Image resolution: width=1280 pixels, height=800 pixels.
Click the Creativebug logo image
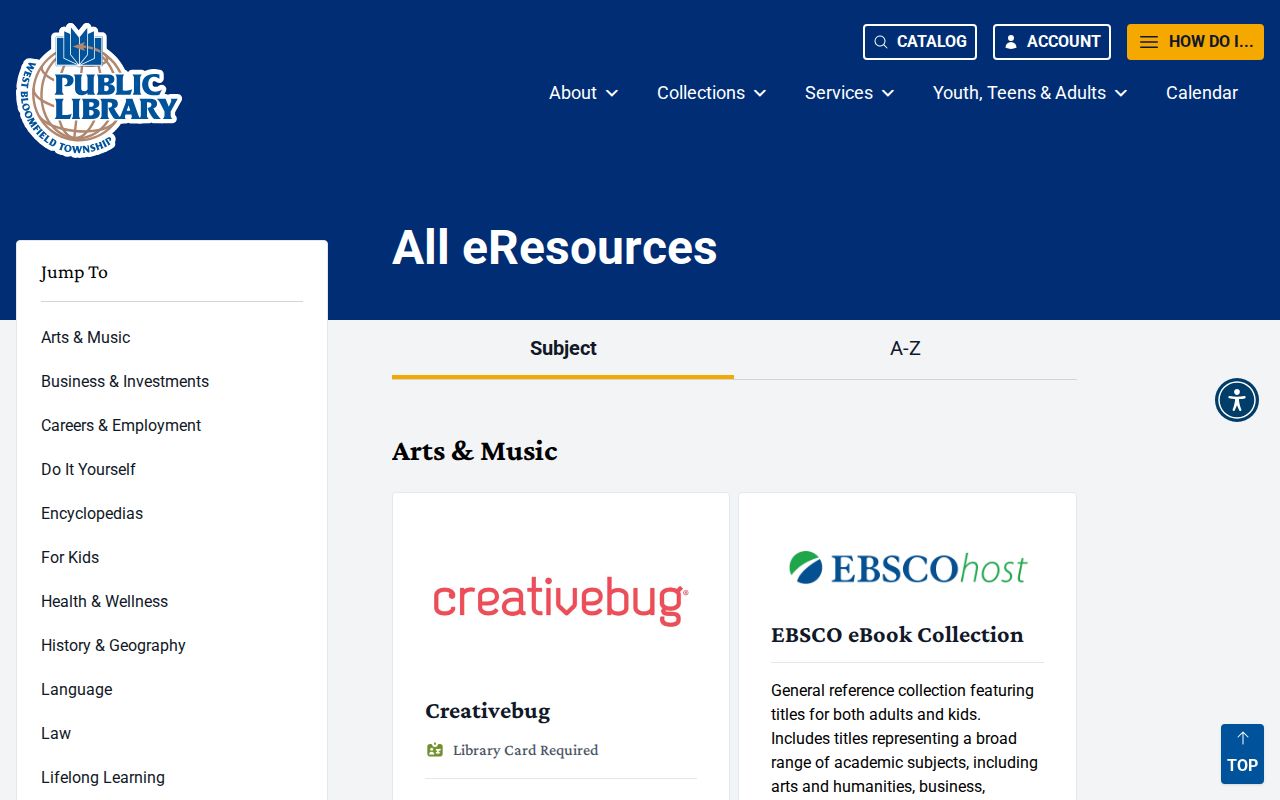coord(561,601)
